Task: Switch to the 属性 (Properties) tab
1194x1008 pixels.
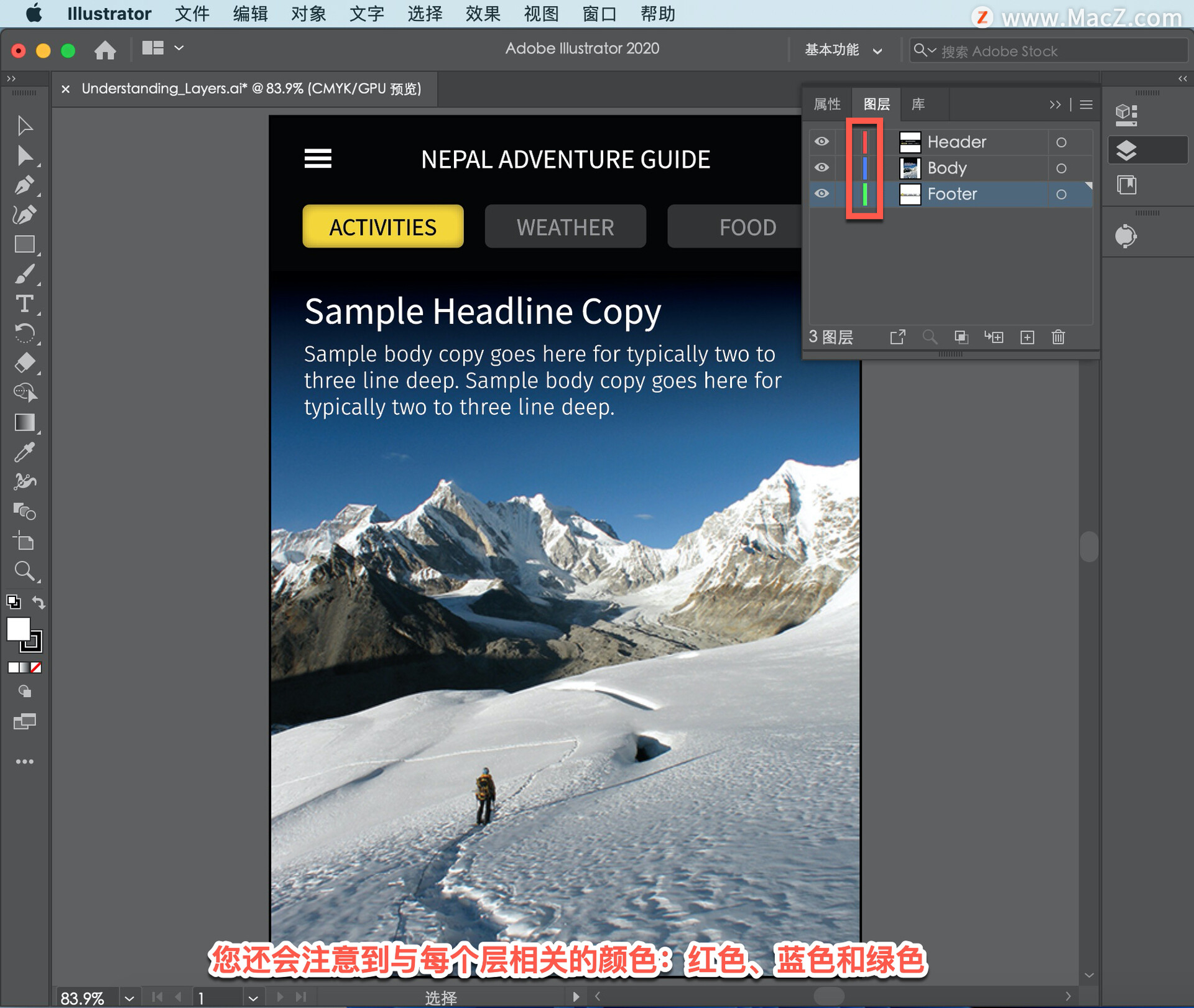Action: (x=829, y=103)
